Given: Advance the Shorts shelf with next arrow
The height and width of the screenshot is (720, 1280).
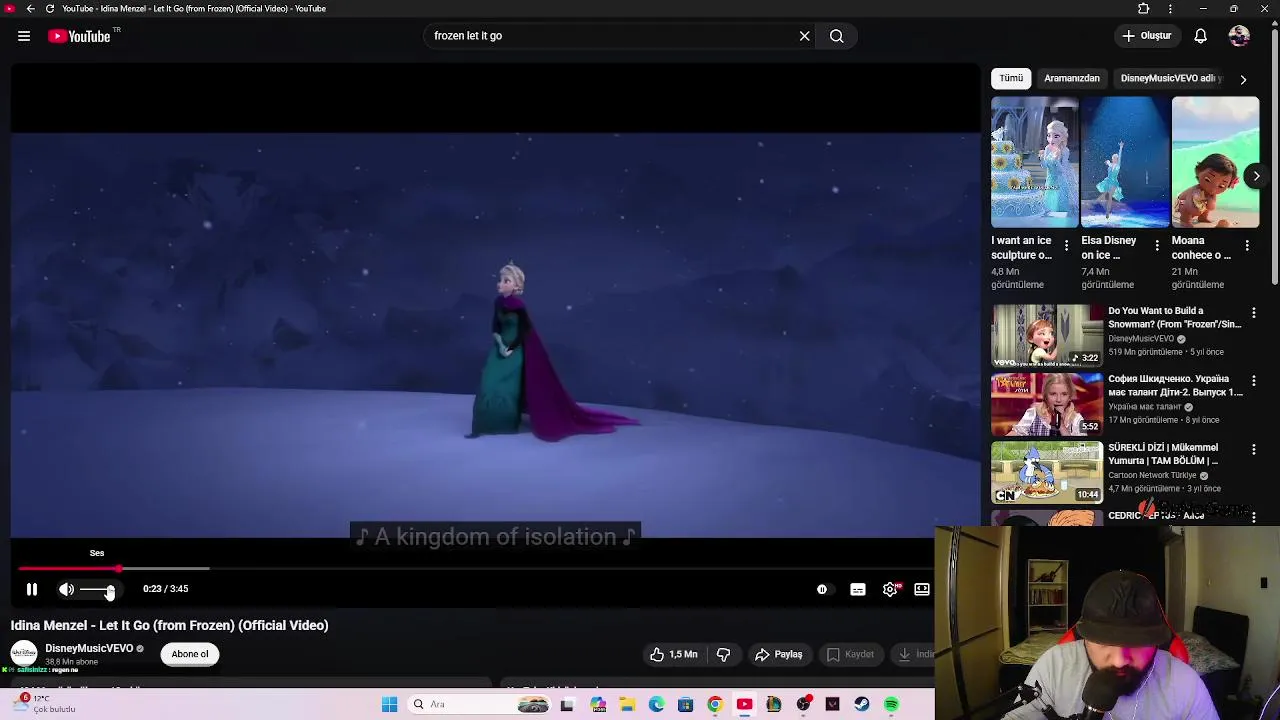Looking at the screenshot, I should click(1257, 176).
